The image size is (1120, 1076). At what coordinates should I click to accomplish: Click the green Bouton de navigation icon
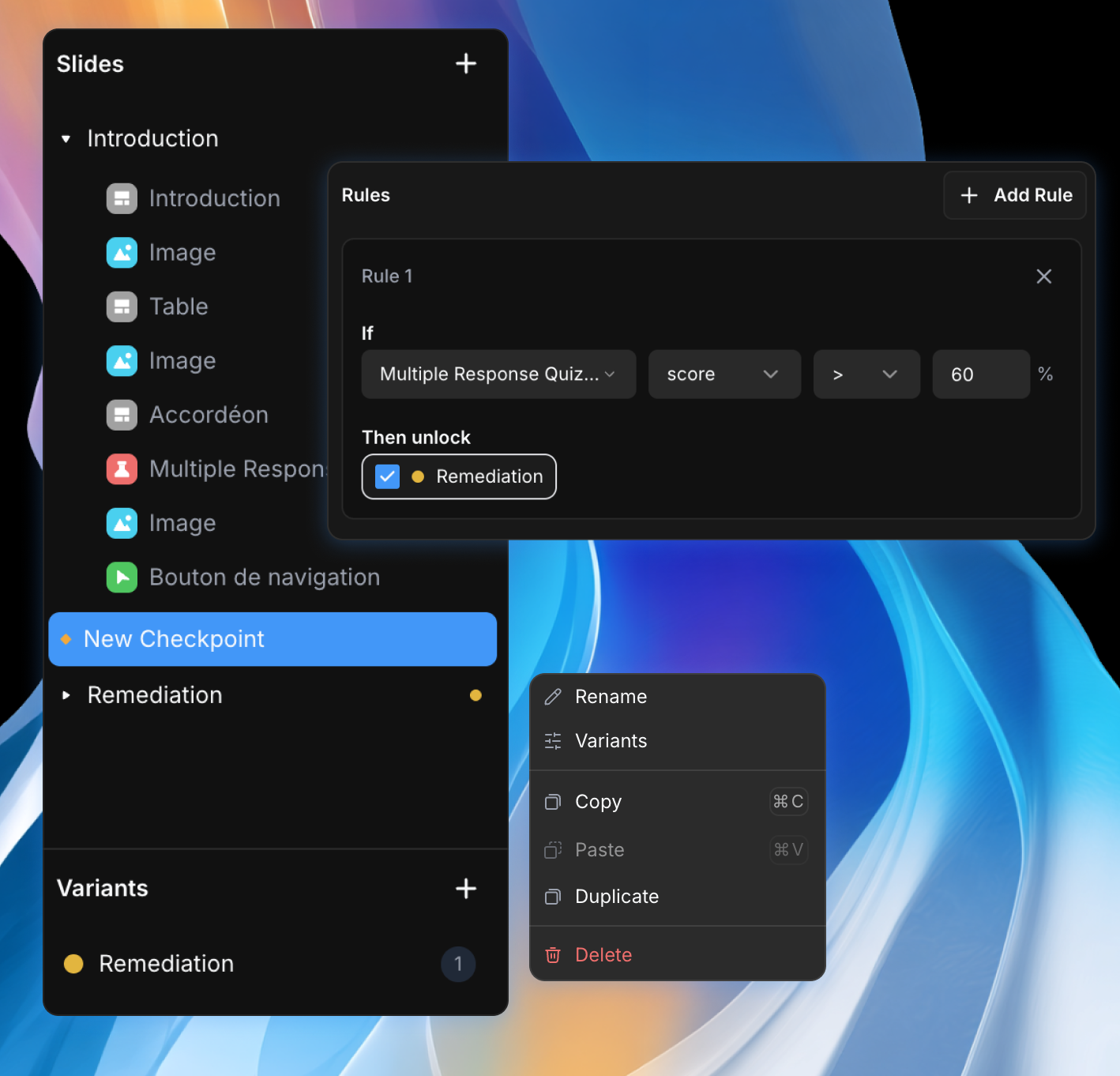[x=122, y=578]
